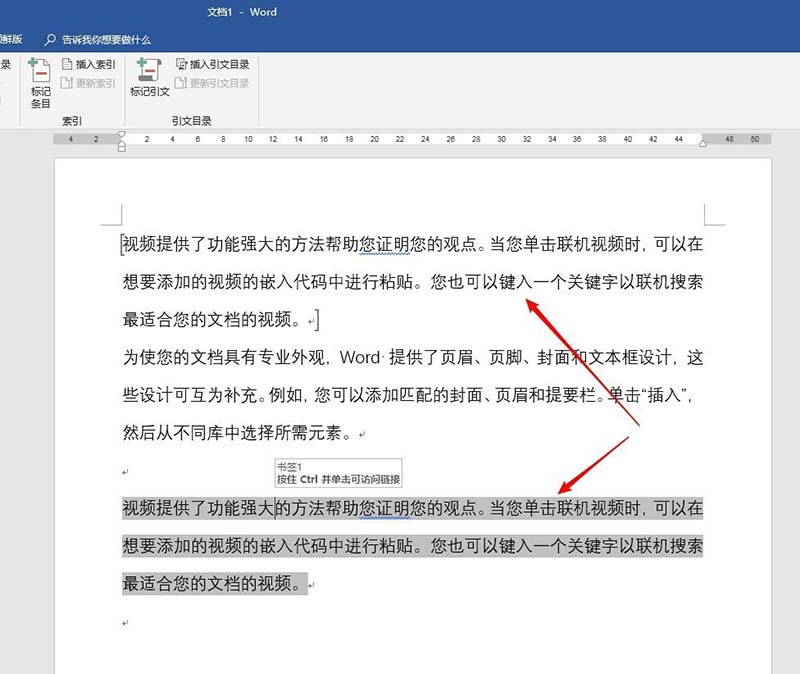Screen dimensions: 800x674
Task: Click the first-line indent marker on ruler
Action: (121, 135)
